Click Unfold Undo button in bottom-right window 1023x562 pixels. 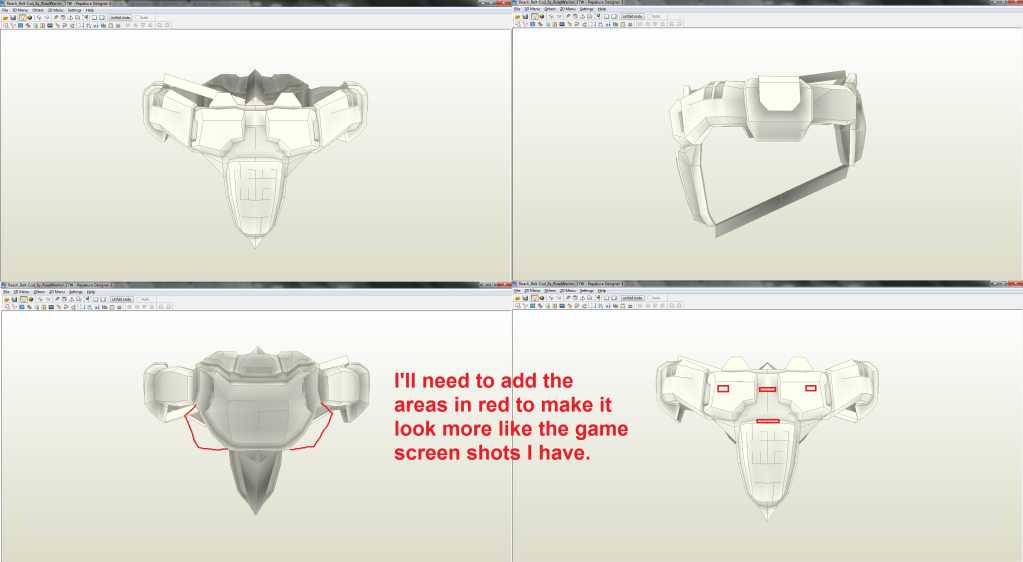[632, 298]
